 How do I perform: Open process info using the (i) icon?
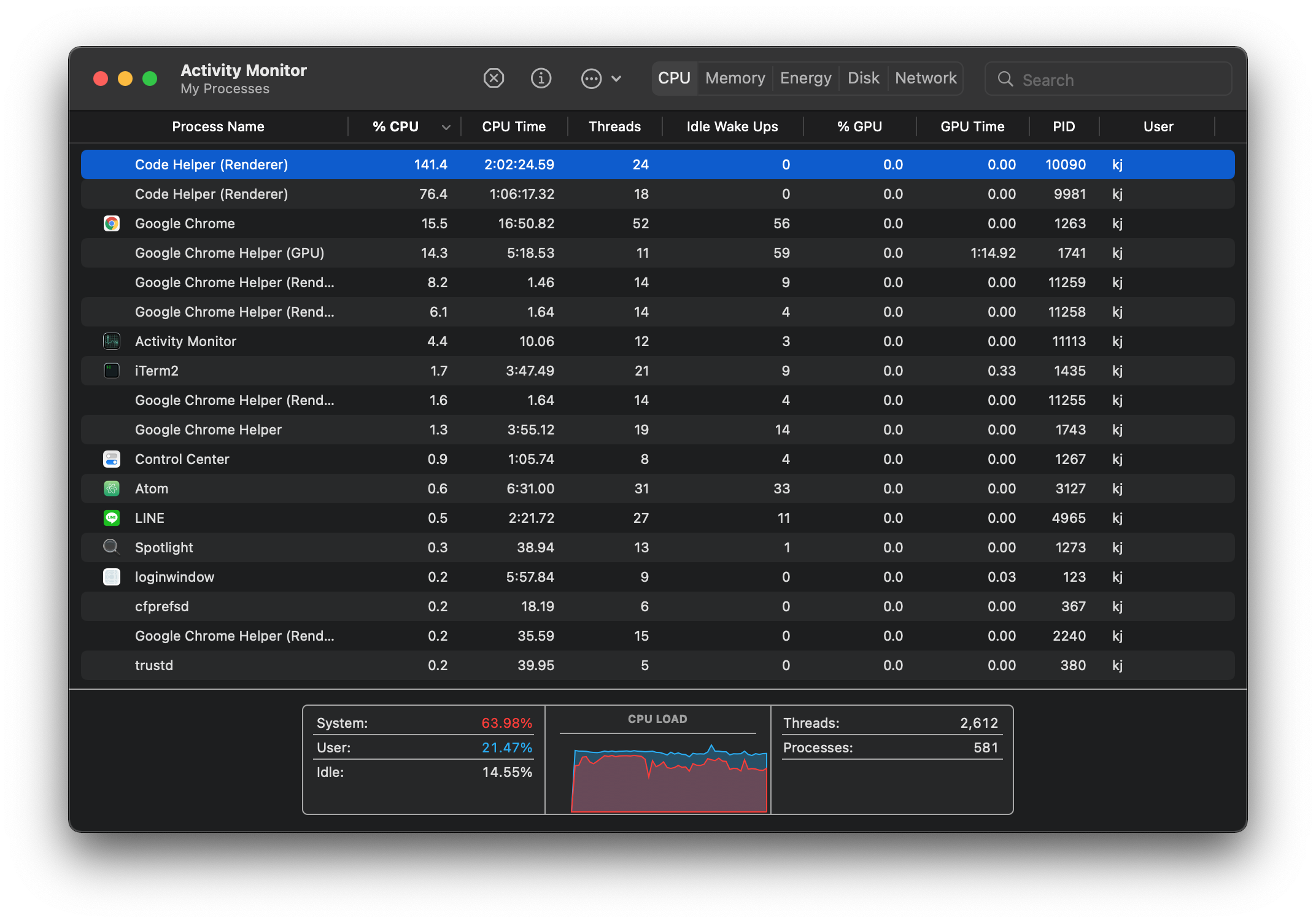click(541, 79)
